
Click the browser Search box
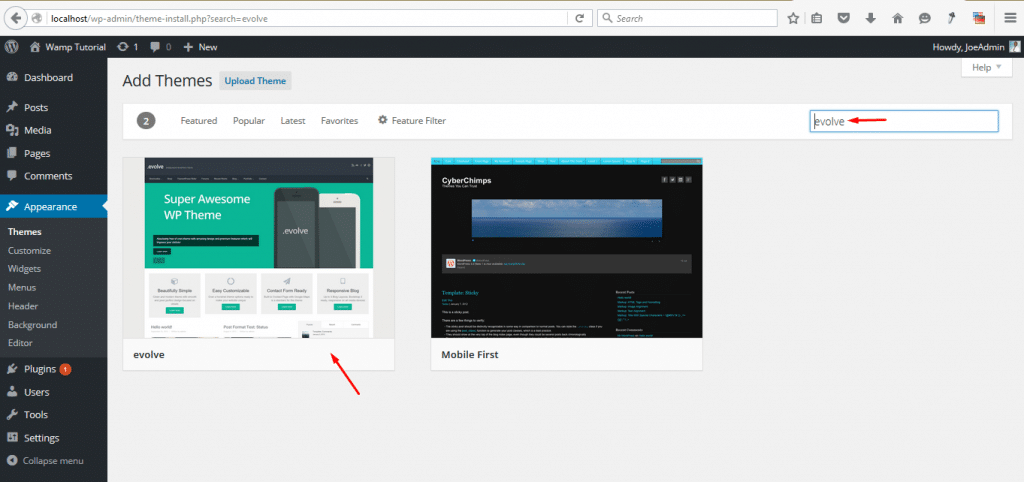tap(688, 19)
